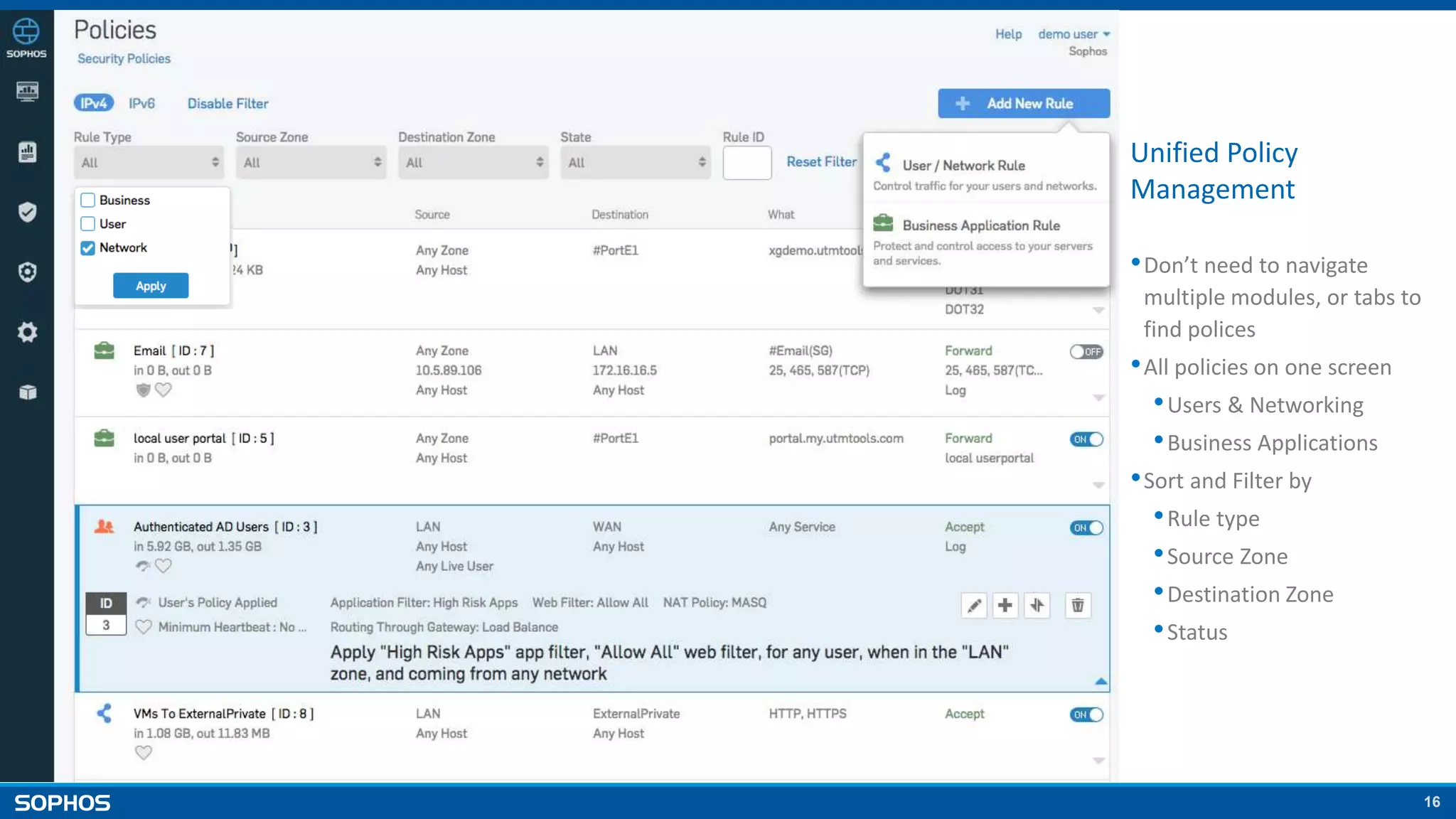This screenshot has height=819, width=1456.
Task: Open the demo user account menu
Action: tap(1074, 34)
